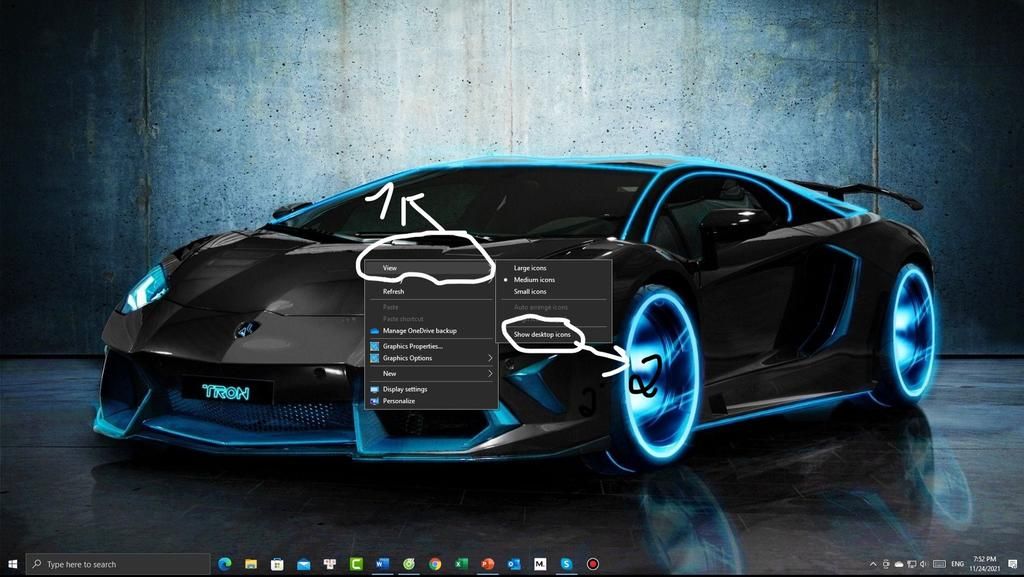
Task: Select View in the context menu
Action: (432, 268)
